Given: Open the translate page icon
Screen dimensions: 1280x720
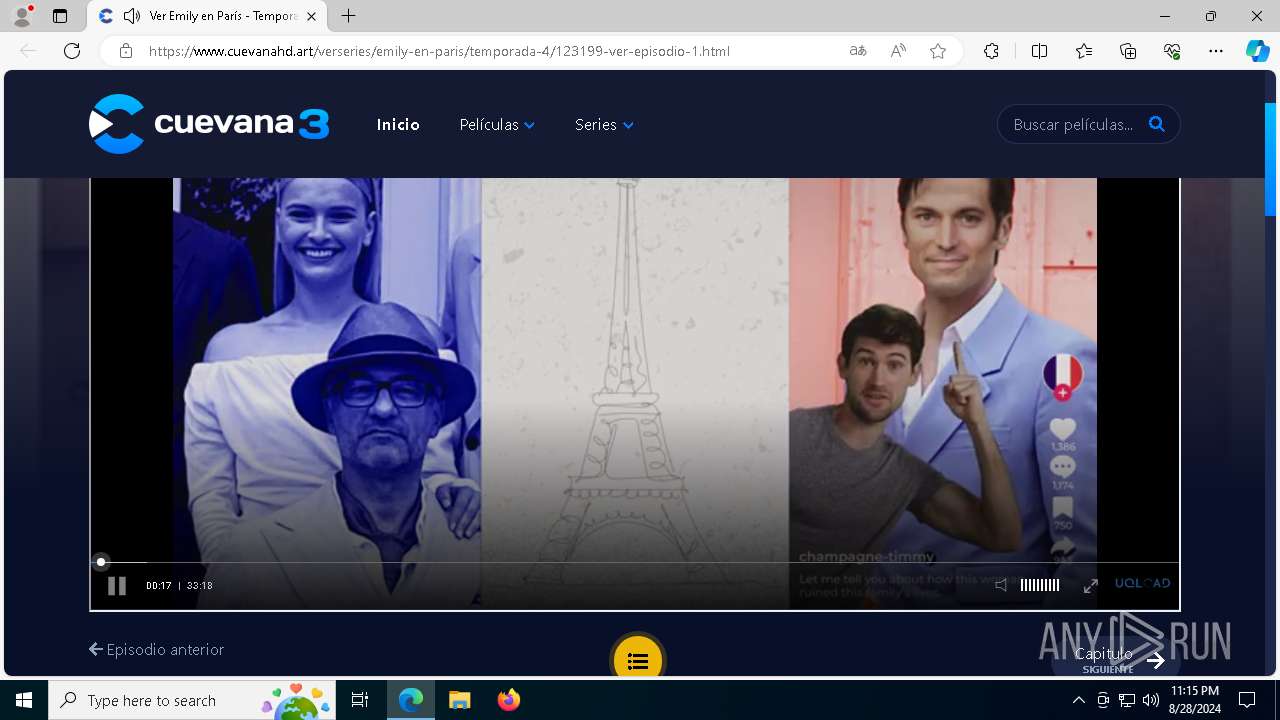Looking at the screenshot, I should pyautogui.click(x=858, y=51).
